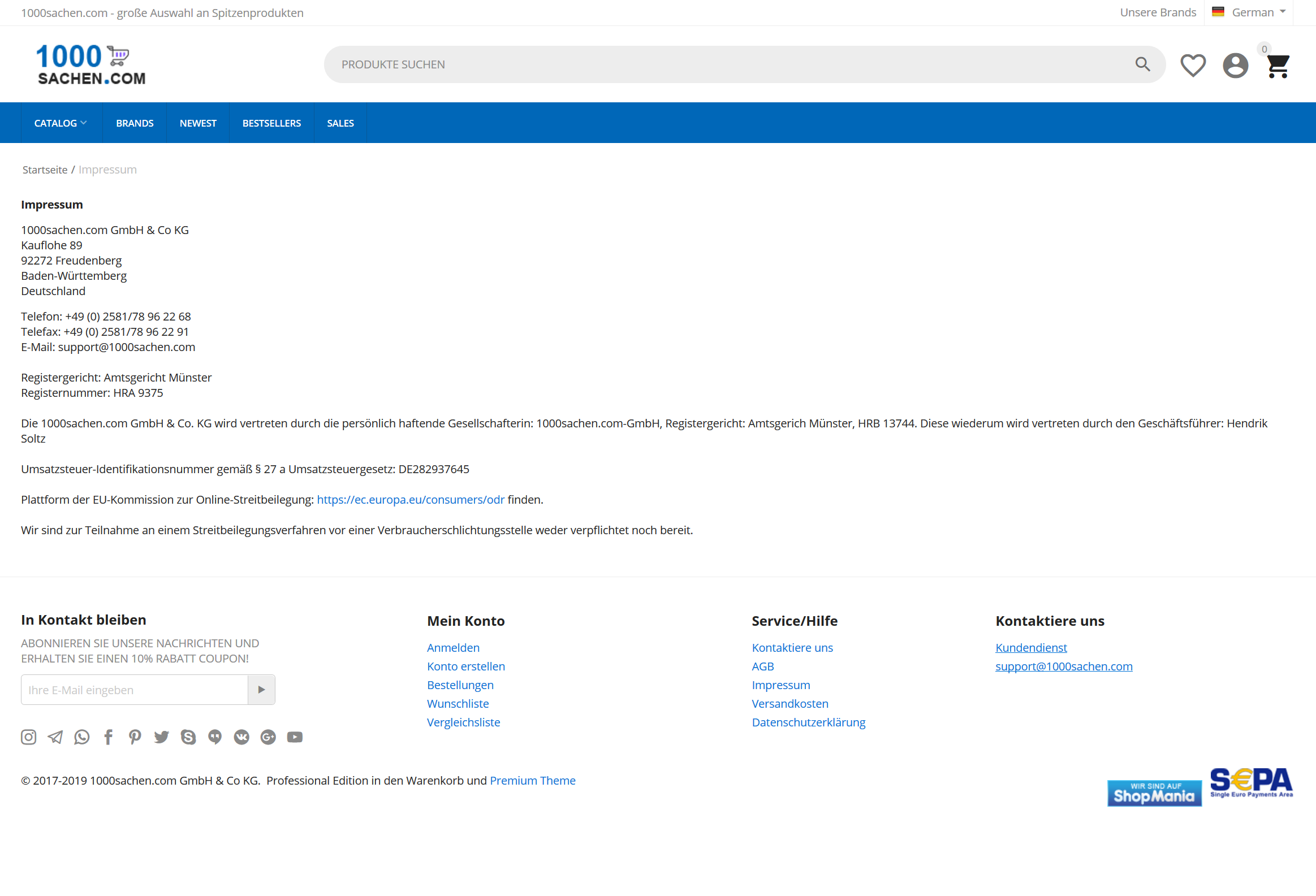Open the Telegram paper plane icon
Viewport: 1316px width, 896px height.
click(x=55, y=737)
